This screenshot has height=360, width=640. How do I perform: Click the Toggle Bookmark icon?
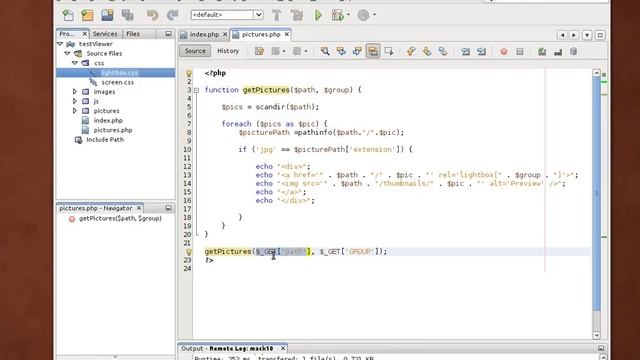tap(443, 51)
